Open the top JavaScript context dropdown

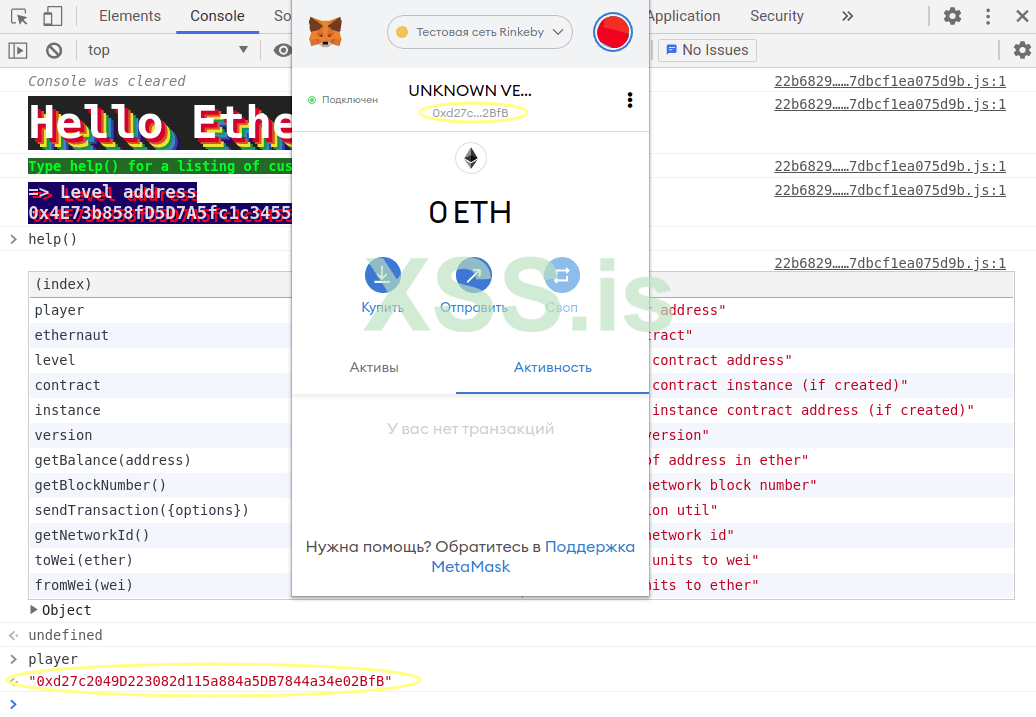click(x=168, y=50)
